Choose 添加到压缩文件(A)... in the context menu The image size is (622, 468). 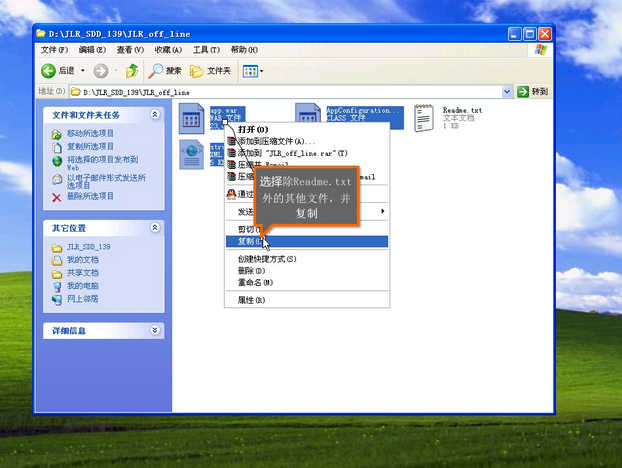tap(307, 141)
